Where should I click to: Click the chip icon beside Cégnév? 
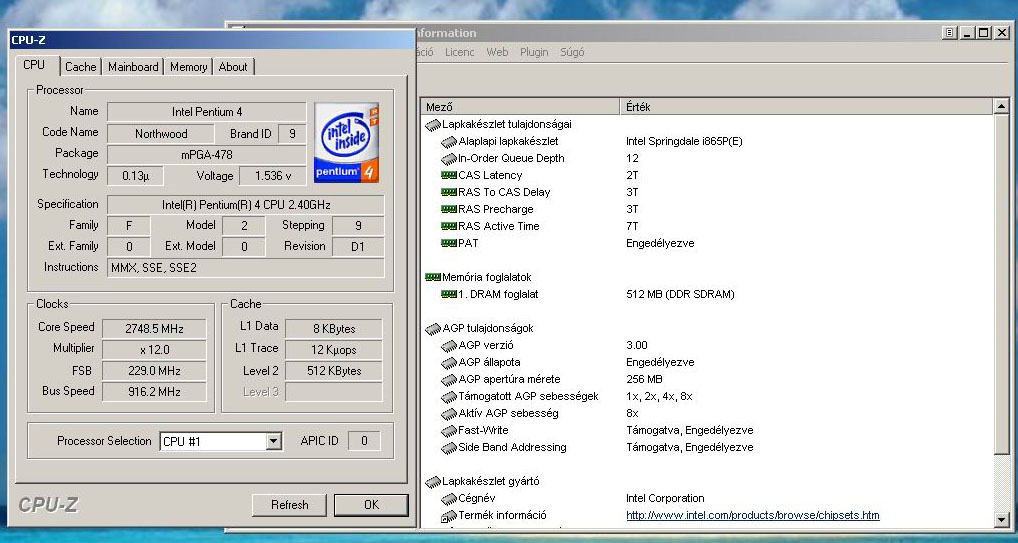pyautogui.click(x=449, y=499)
